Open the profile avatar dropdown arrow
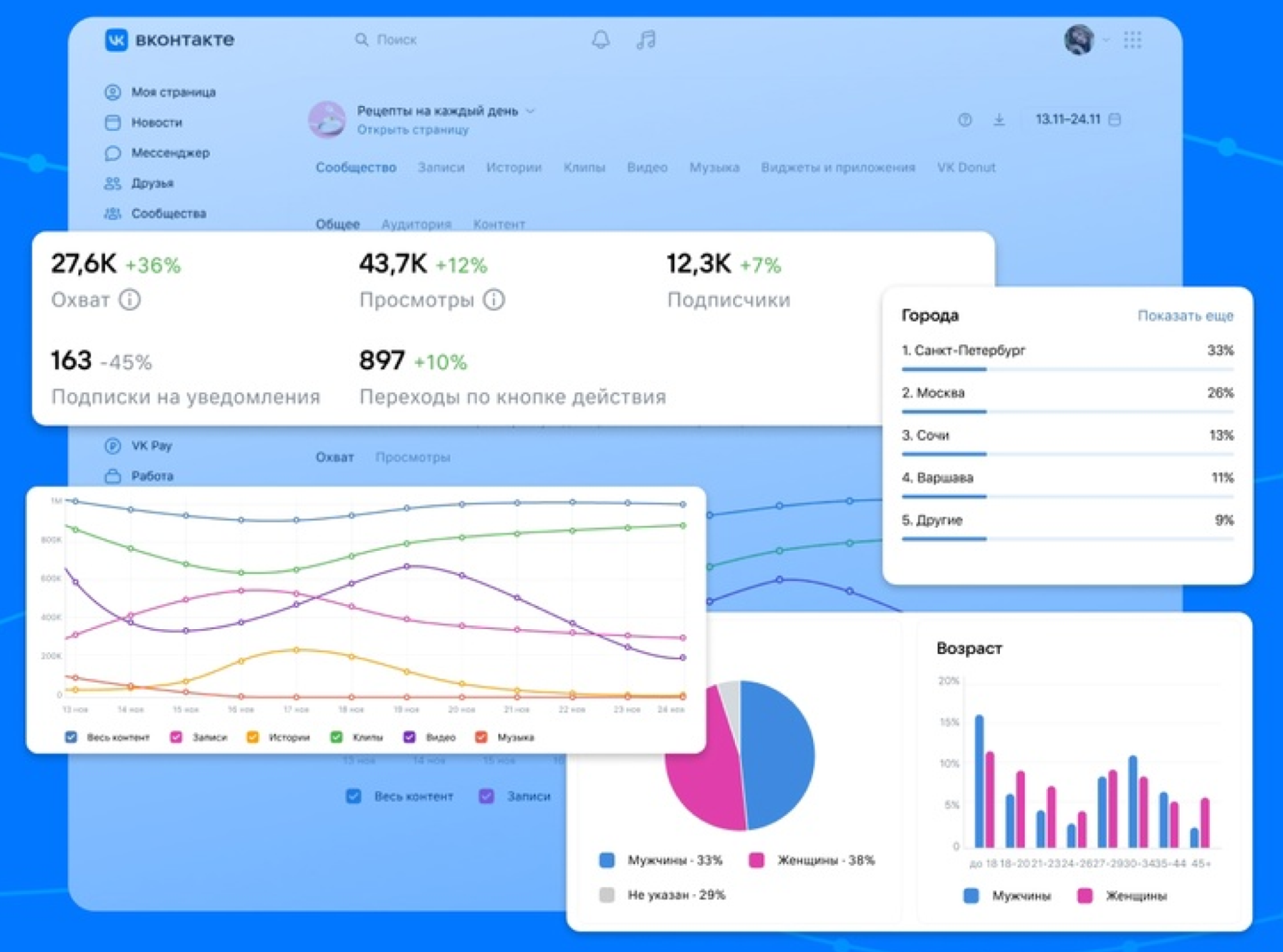 1106,40
